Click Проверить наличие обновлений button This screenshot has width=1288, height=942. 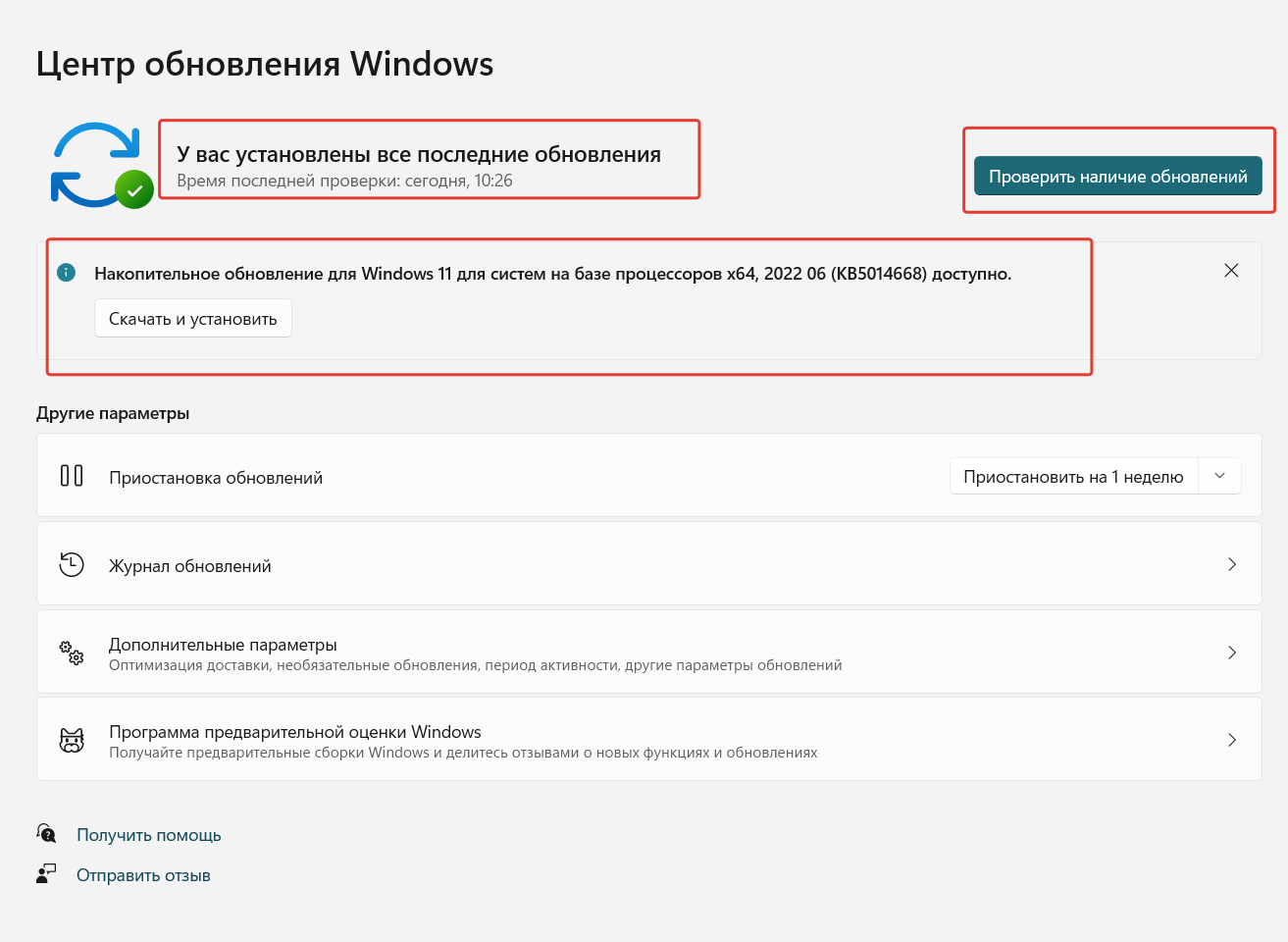1117,176
